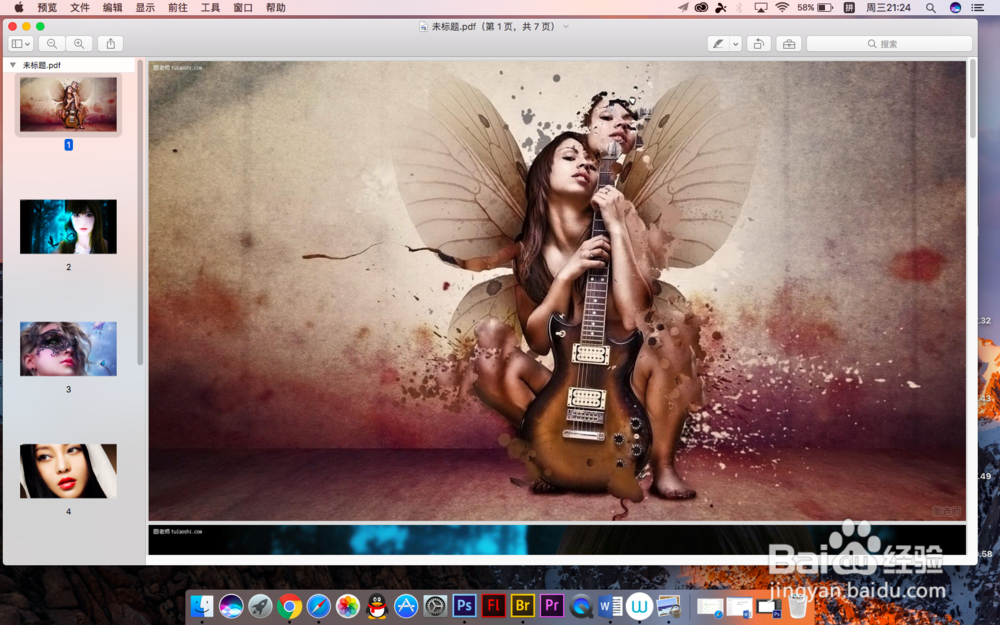Open Notification Center list icon
Screen dimensions: 1000x625
(977, 8)
